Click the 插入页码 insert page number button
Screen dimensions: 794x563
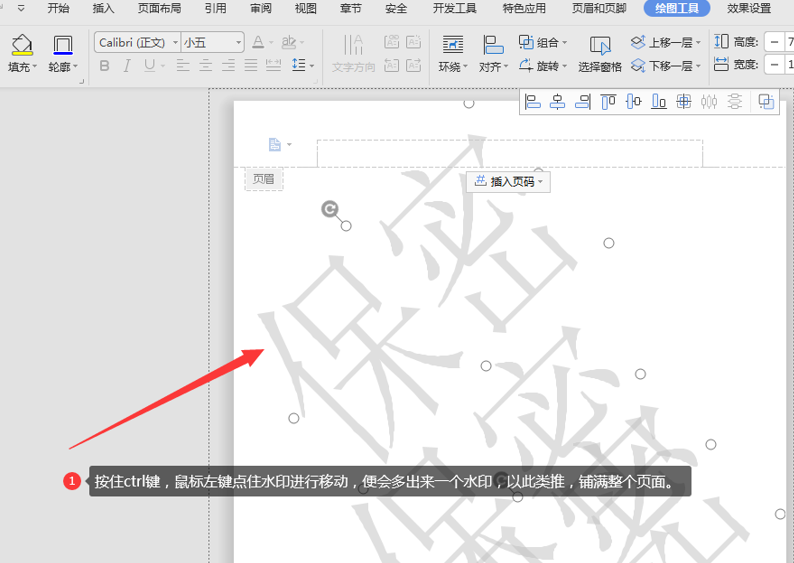[x=508, y=181]
